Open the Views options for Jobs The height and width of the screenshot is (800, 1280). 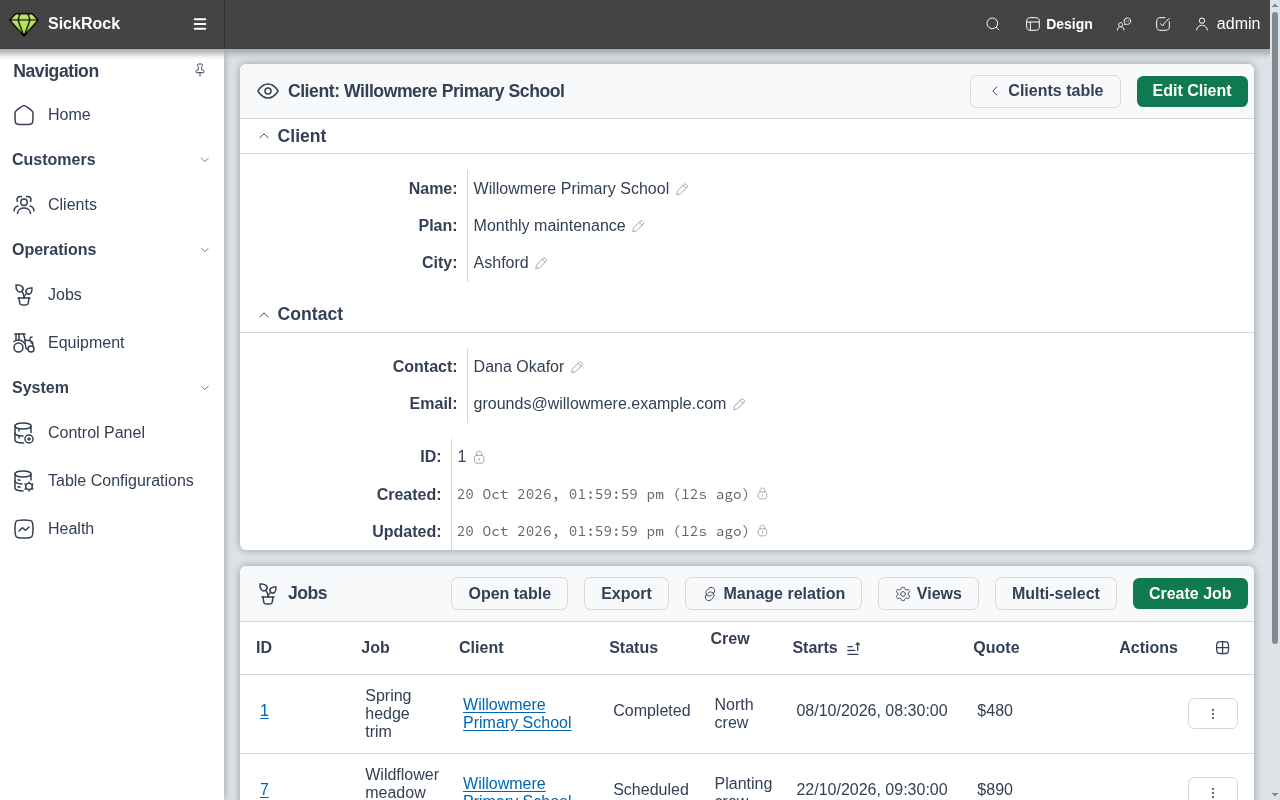(928, 593)
